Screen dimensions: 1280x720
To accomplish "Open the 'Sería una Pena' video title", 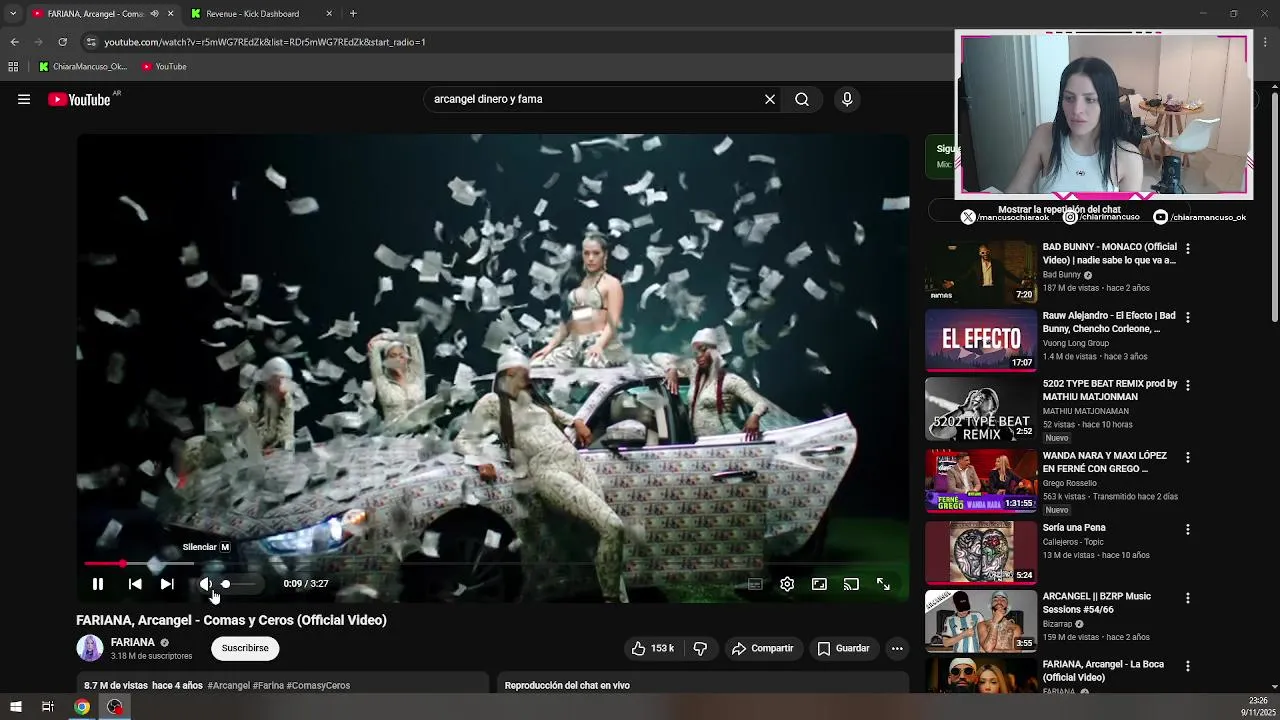I will (1074, 528).
